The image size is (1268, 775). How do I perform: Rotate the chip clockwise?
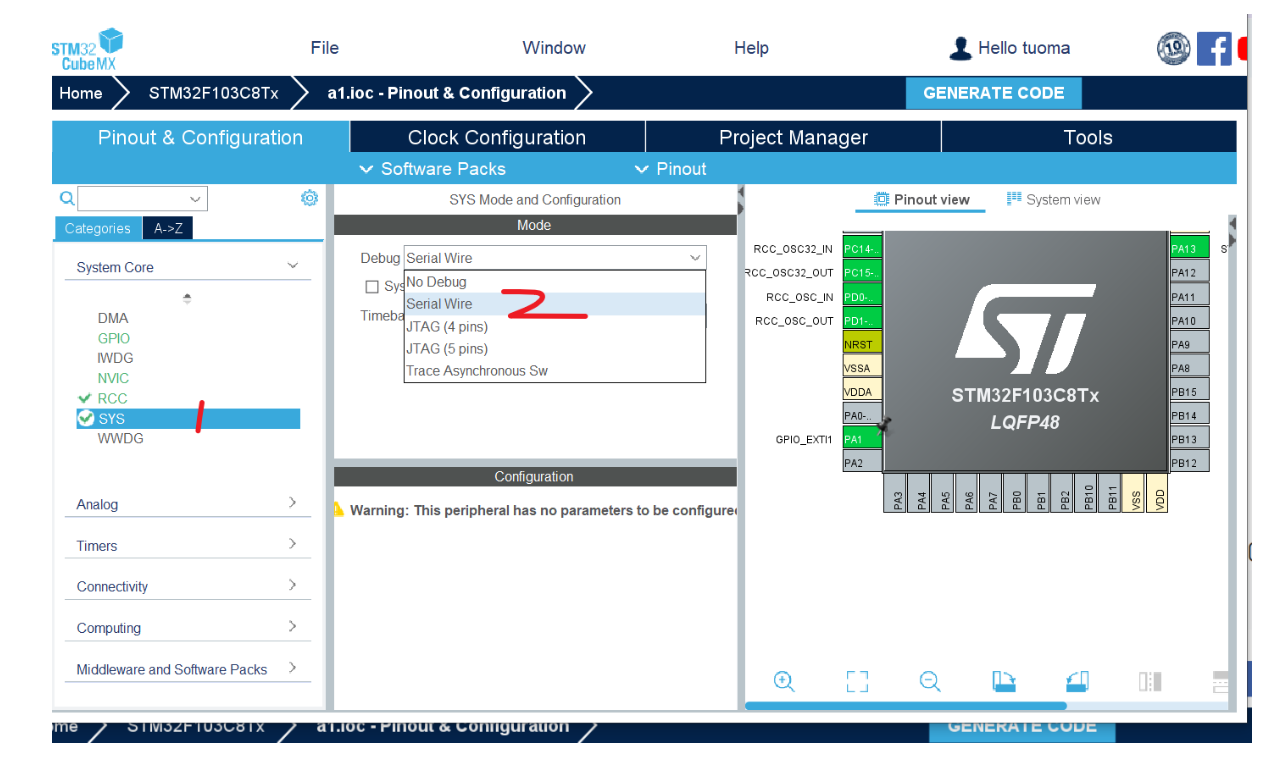(x=1004, y=681)
